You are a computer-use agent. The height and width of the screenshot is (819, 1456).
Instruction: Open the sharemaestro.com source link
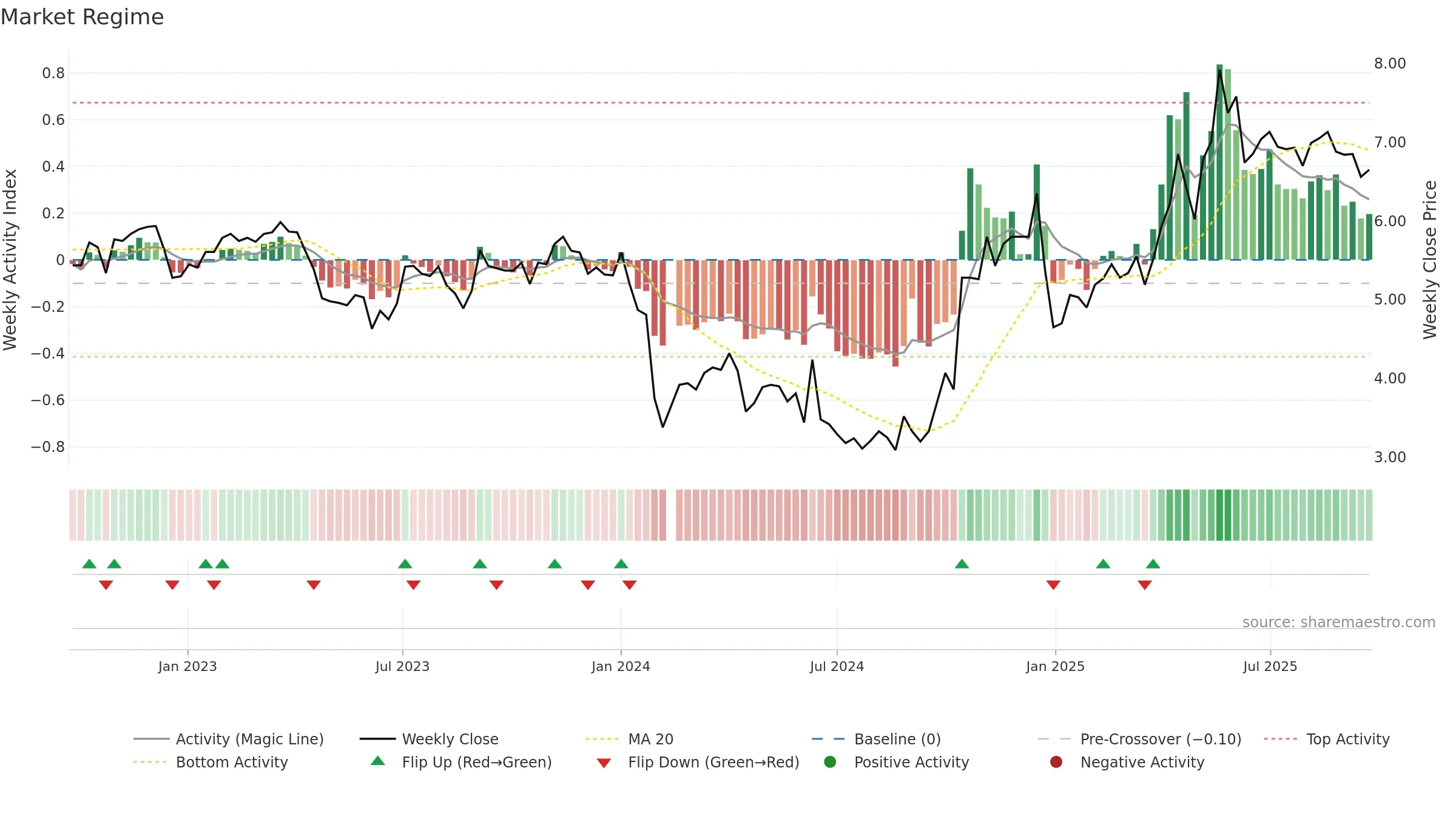pos(1339,622)
